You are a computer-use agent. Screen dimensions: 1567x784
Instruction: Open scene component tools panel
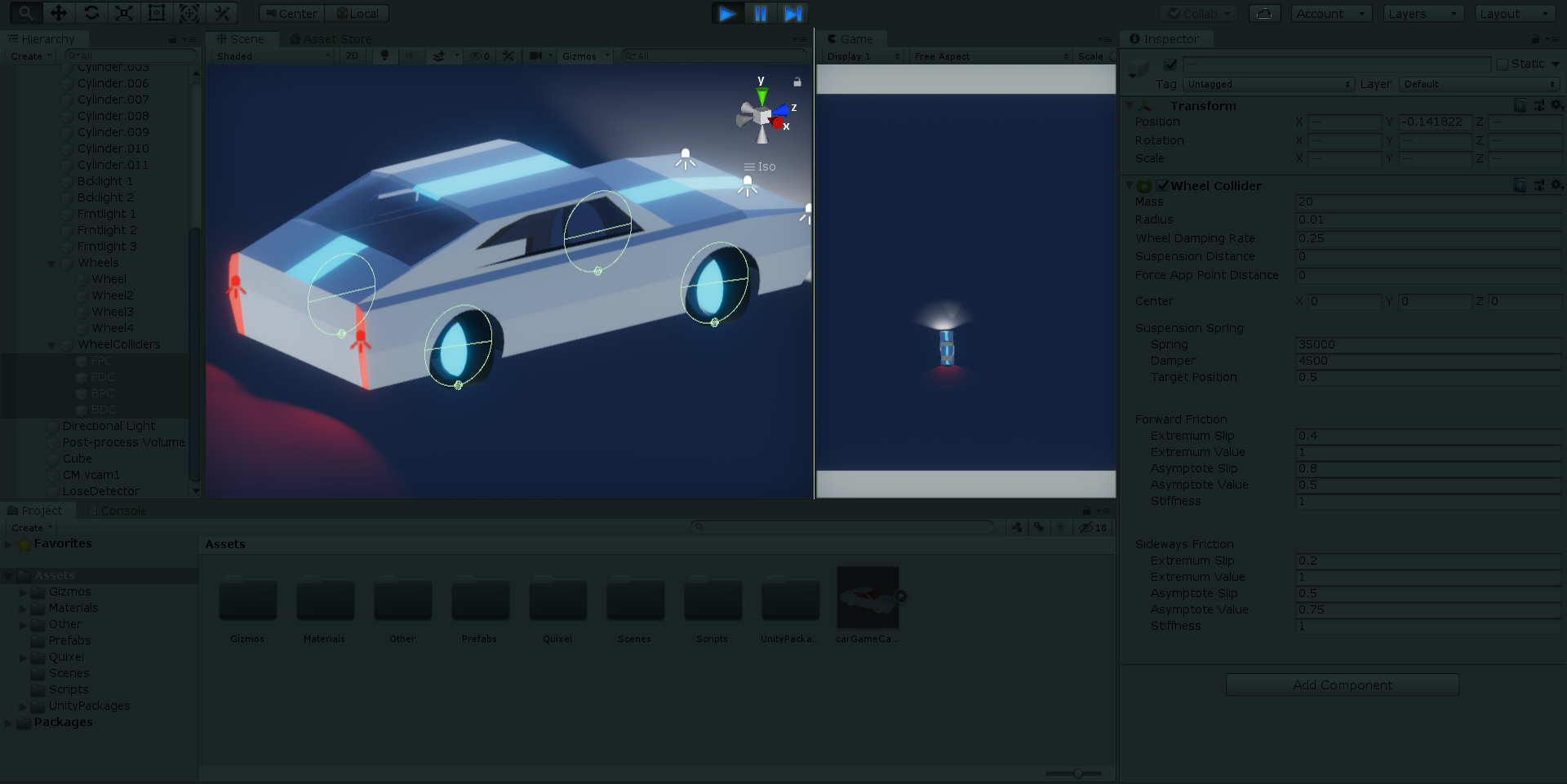coord(508,55)
